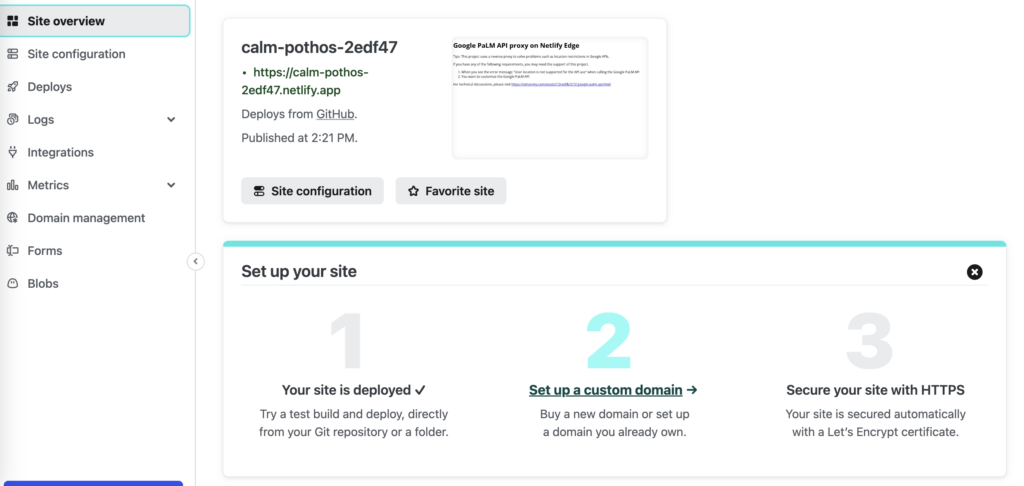Viewport: 1024px width, 486px height.
Task: Click the site preview thumbnail
Action: [x=549, y=98]
